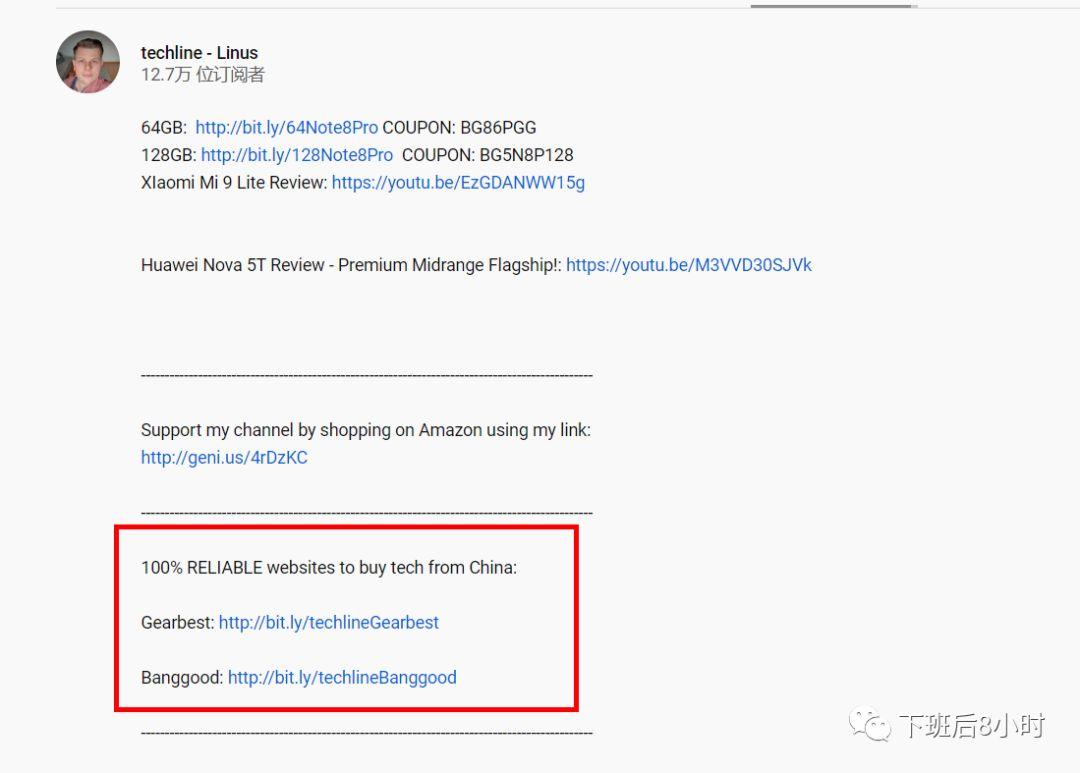This screenshot has width=1080, height=773.
Task: Open the Xiaomi Mi 9 Lite review YouTube link
Action: (458, 183)
